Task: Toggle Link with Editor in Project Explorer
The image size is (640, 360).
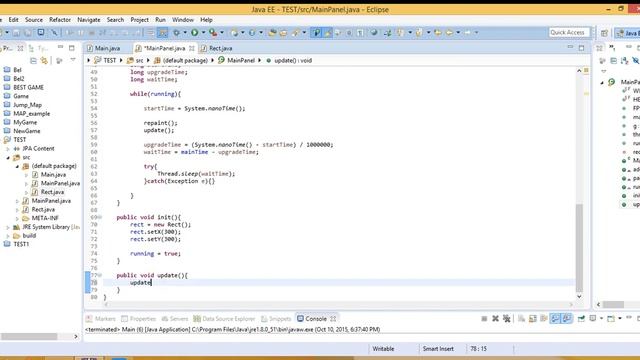Action: [44, 60]
